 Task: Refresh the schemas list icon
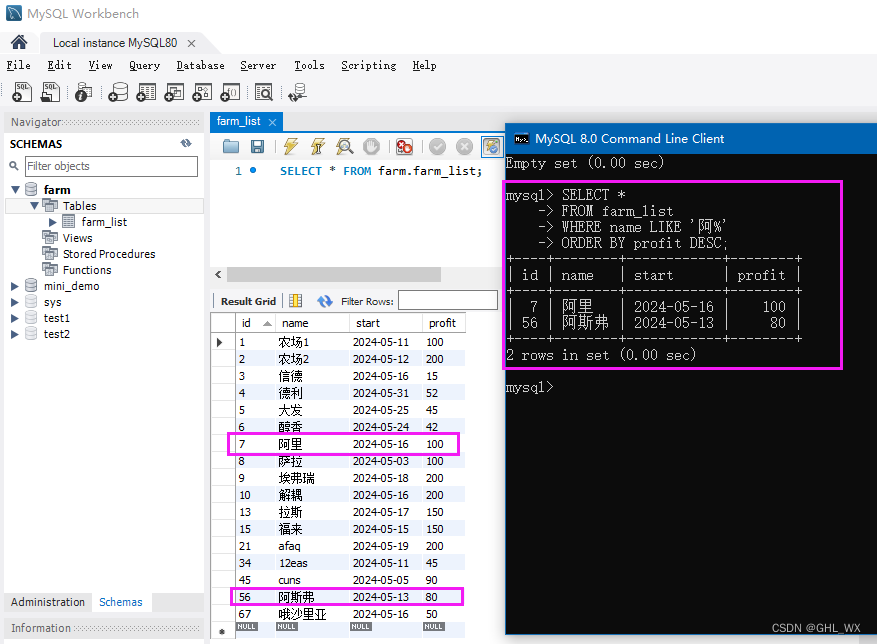(186, 143)
